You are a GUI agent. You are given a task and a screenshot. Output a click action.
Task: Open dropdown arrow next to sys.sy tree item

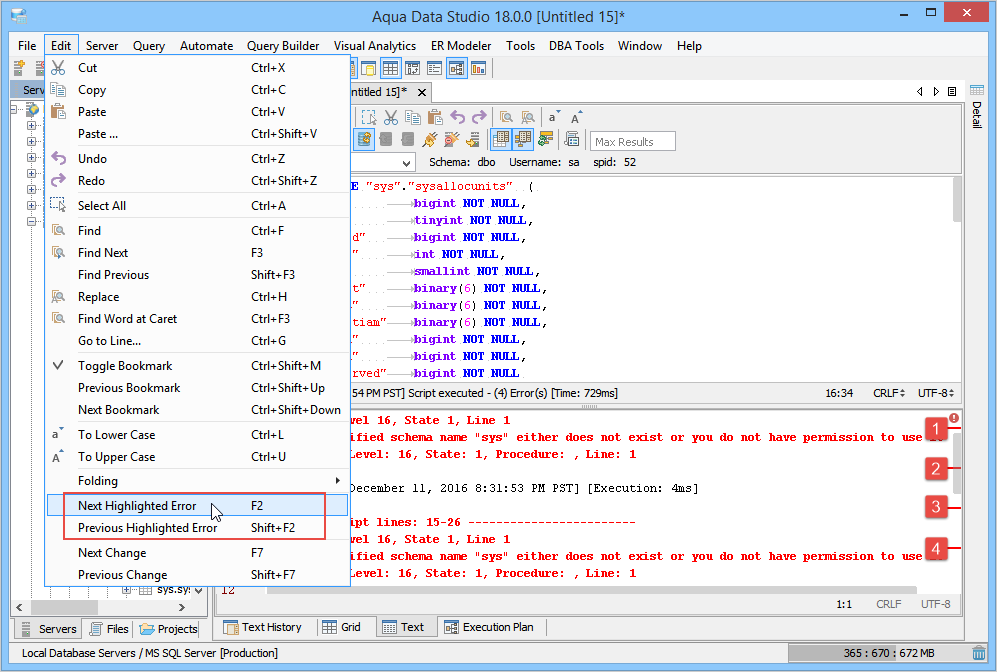click(199, 591)
